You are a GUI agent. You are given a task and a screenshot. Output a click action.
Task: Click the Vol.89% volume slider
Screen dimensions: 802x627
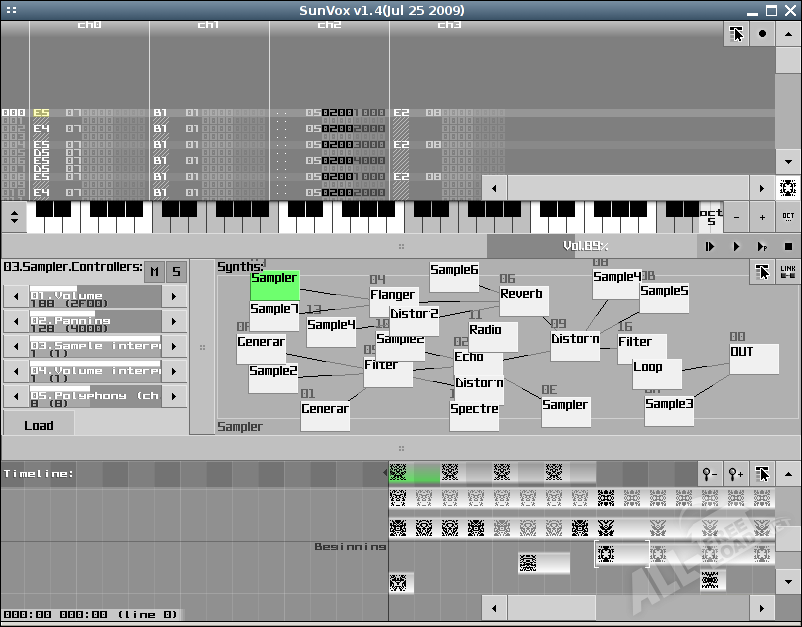585,246
